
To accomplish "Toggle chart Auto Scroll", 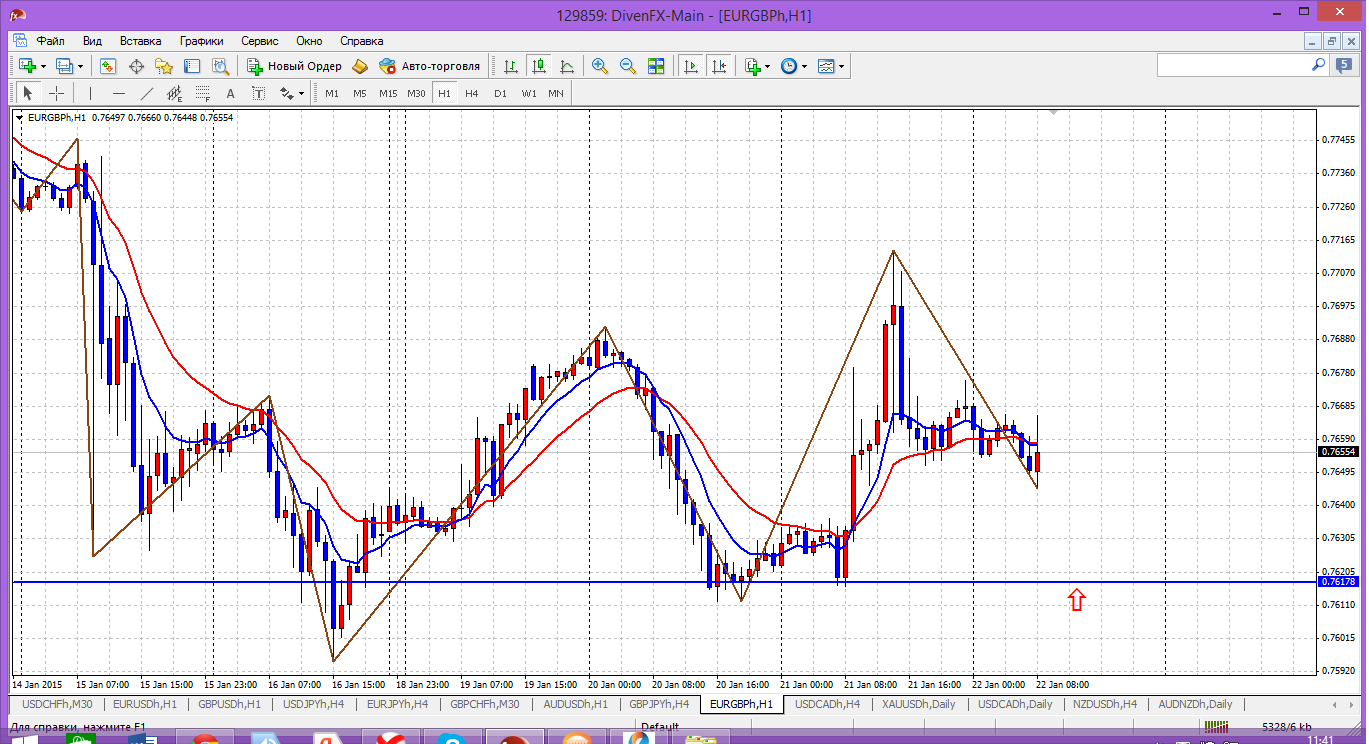I will click(x=690, y=66).
